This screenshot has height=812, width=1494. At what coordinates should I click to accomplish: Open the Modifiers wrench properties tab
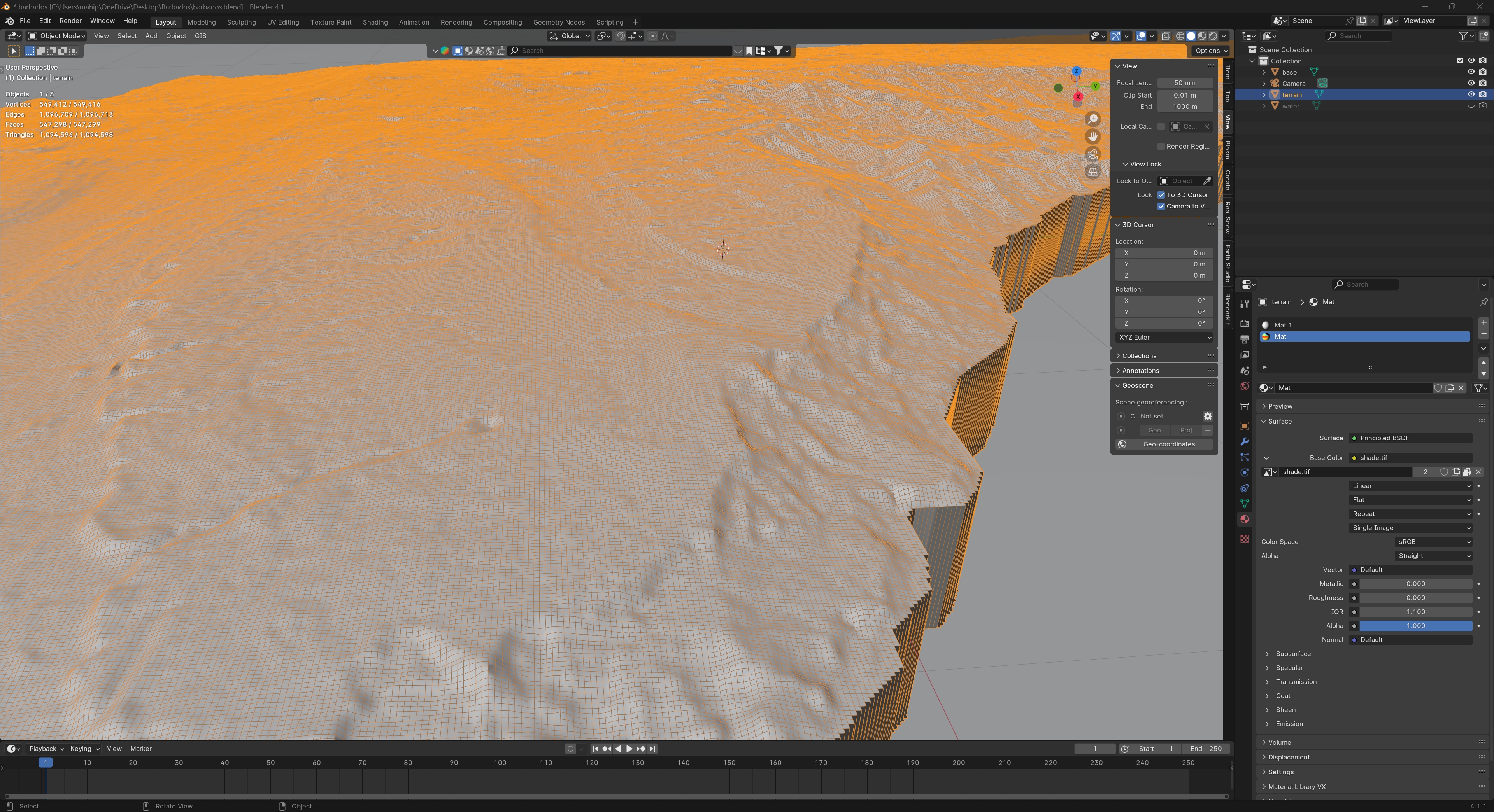1244,442
